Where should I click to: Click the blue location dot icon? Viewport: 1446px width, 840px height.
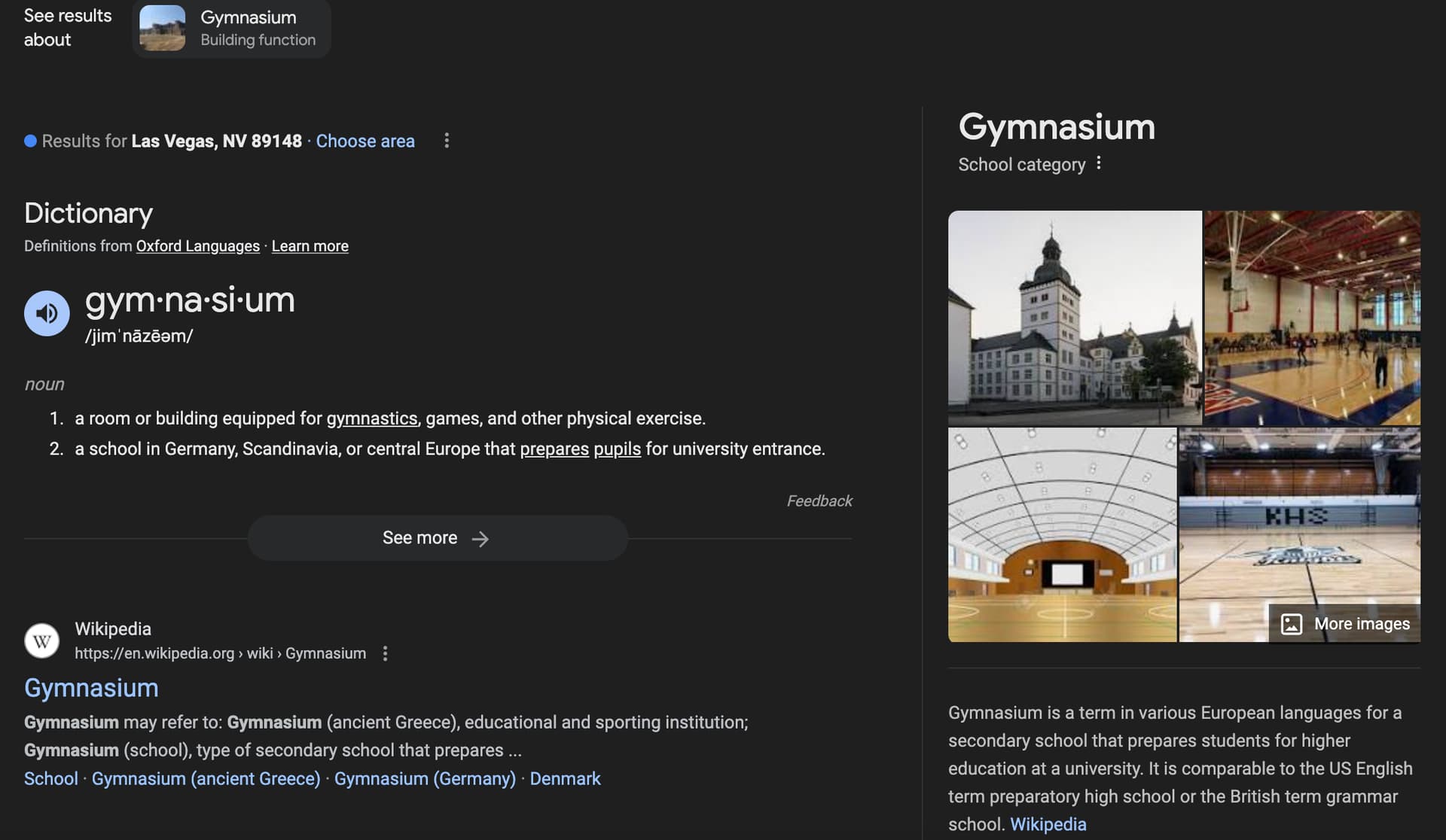(30, 141)
